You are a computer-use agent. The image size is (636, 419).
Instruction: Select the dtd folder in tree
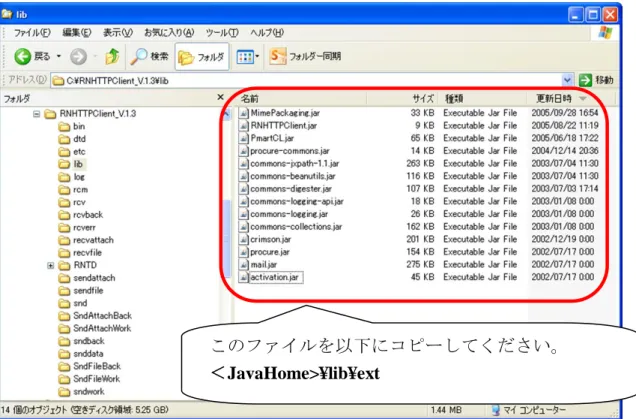tap(72, 139)
